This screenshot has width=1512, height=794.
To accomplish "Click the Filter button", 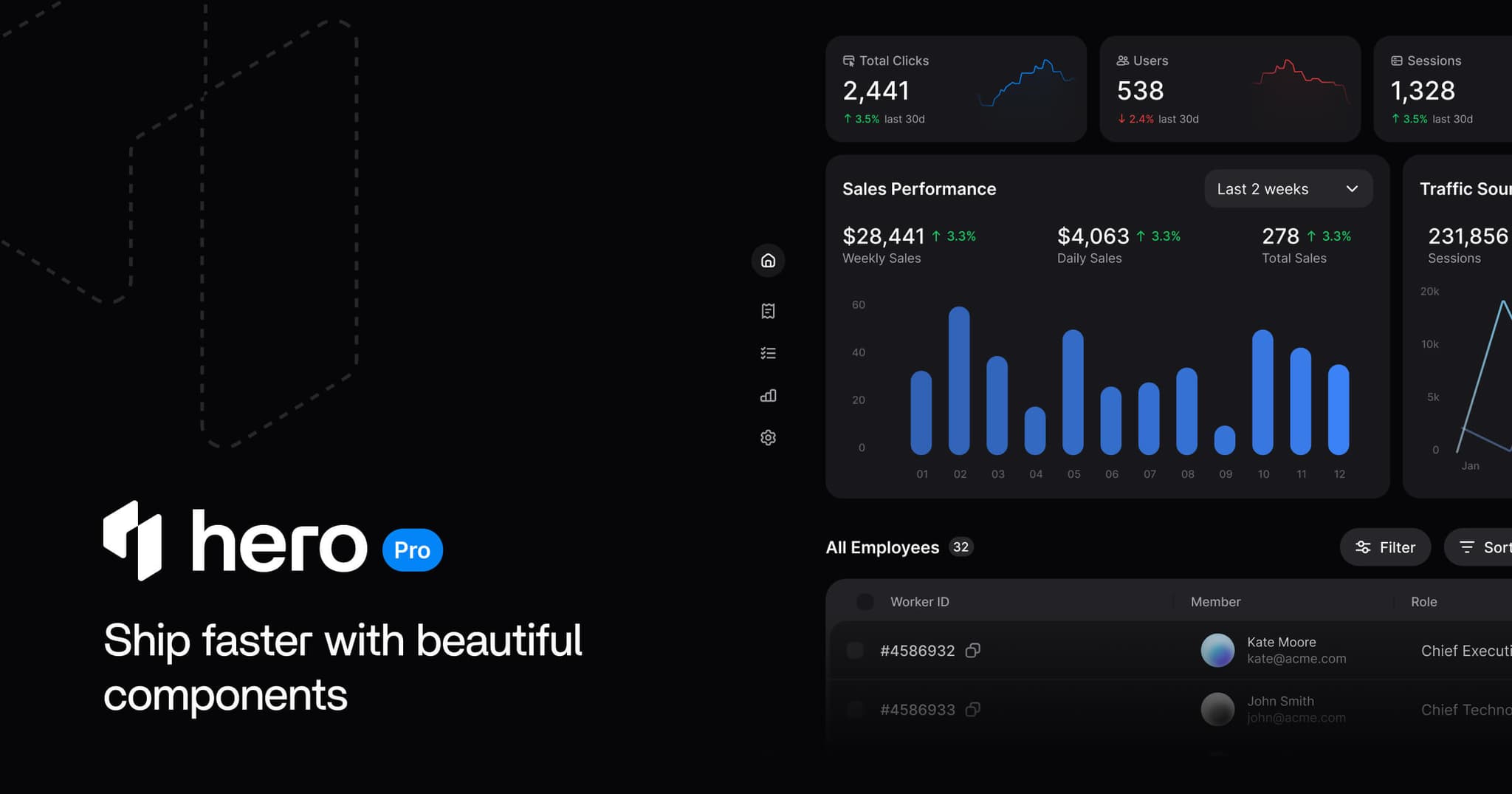I will tap(1385, 547).
